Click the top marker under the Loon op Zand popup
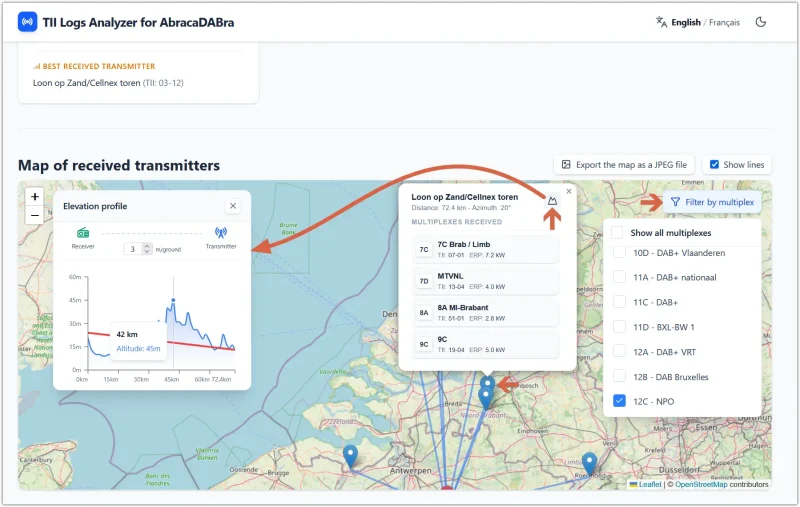 point(487,383)
